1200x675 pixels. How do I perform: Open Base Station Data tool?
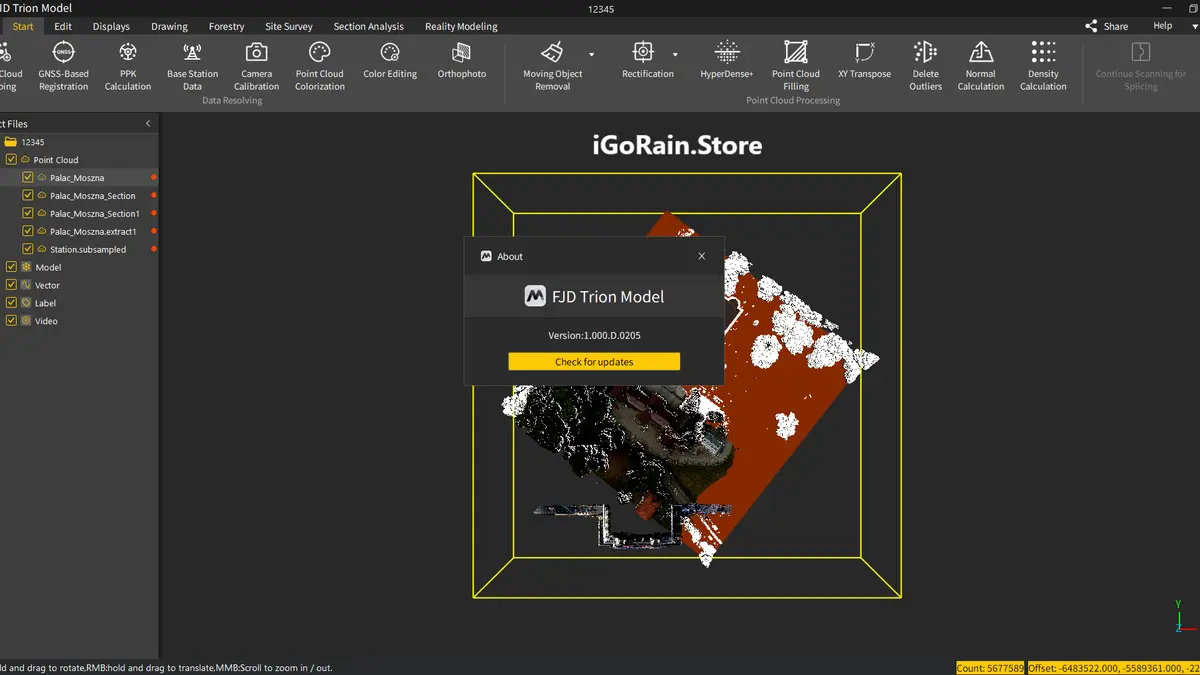[x=192, y=66]
